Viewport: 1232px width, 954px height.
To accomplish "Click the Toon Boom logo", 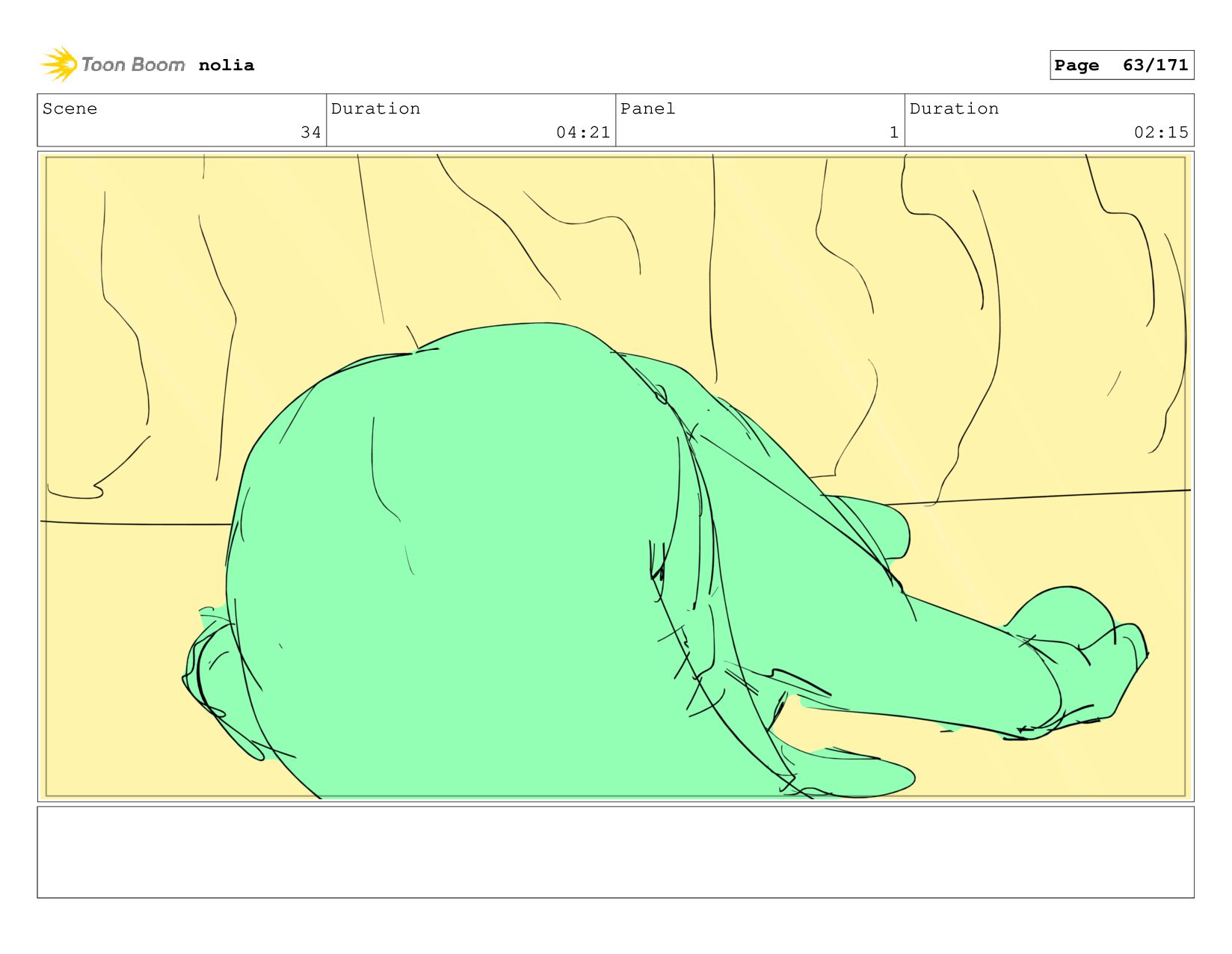I will tap(112, 65).
